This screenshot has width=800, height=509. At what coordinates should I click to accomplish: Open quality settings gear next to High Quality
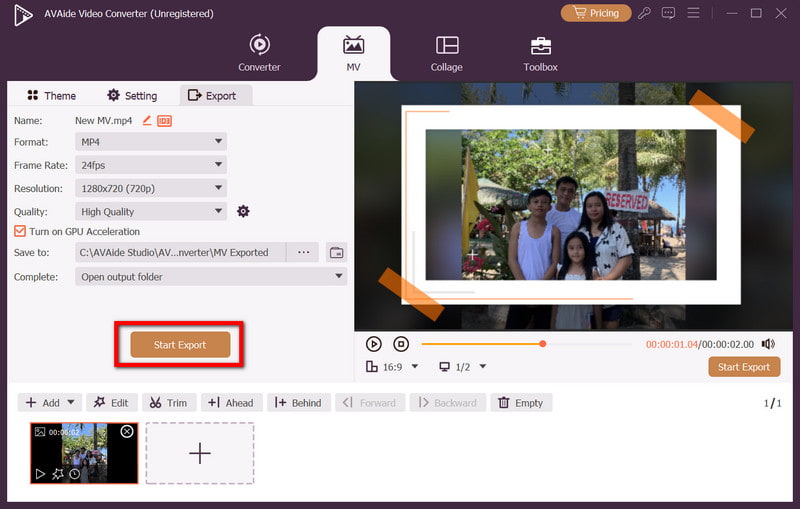pos(243,211)
